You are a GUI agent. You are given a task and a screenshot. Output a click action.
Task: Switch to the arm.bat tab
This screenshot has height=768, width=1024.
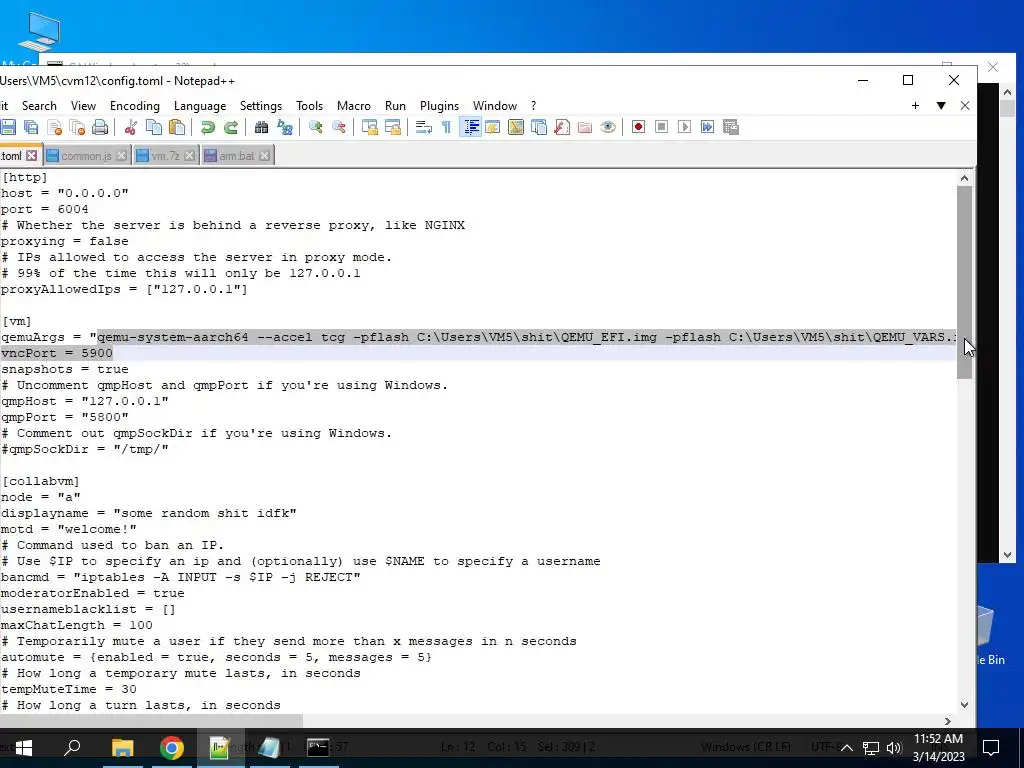[236, 156]
